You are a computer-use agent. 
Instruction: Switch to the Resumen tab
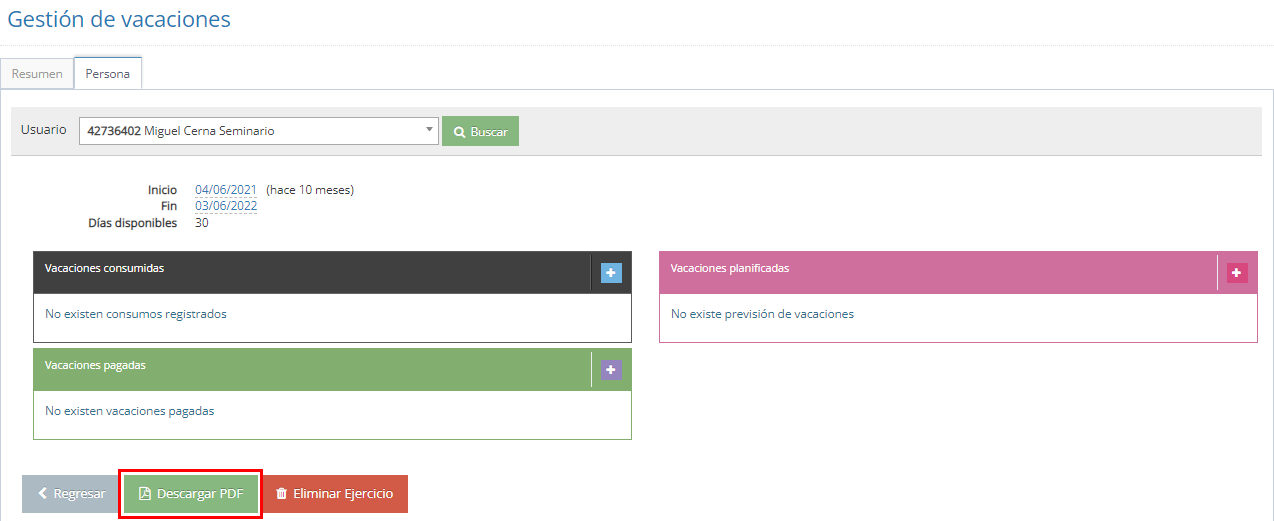click(x=37, y=74)
